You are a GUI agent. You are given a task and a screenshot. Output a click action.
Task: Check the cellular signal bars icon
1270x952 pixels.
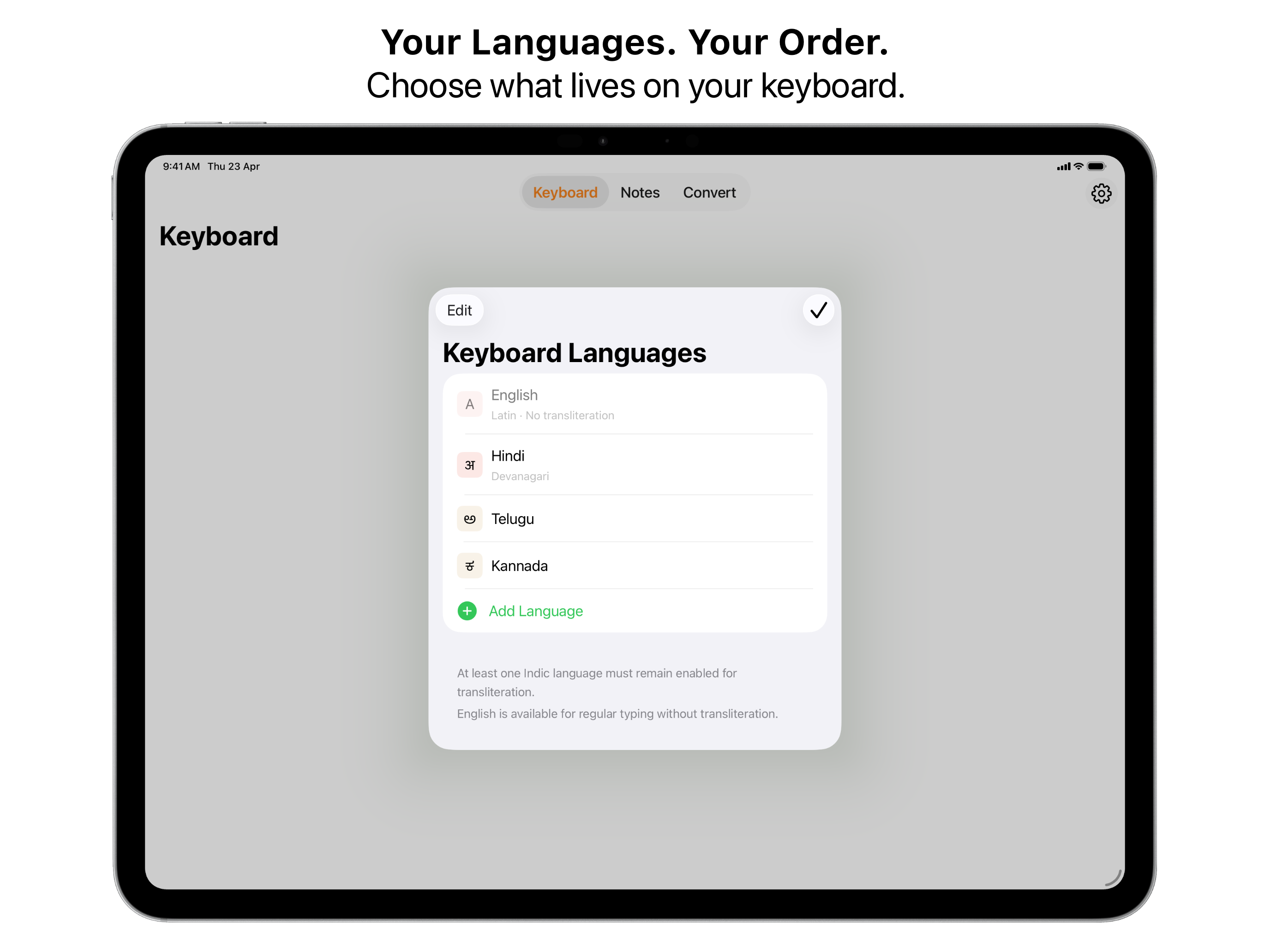coord(1063,167)
